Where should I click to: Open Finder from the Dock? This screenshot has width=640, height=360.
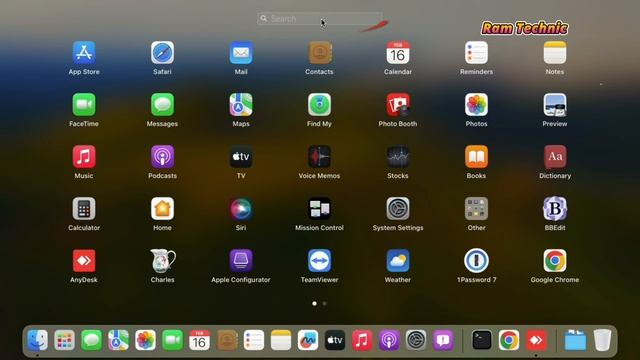coord(38,340)
